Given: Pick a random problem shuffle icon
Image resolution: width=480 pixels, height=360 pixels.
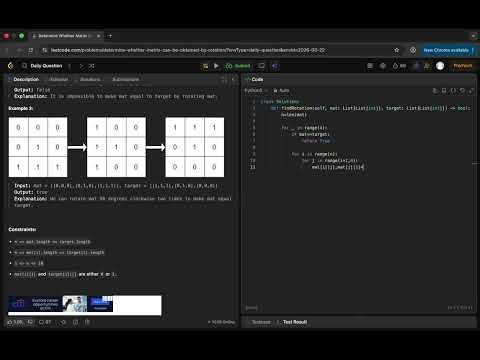Looking at the screenshot, I should (x=92, y=66).
